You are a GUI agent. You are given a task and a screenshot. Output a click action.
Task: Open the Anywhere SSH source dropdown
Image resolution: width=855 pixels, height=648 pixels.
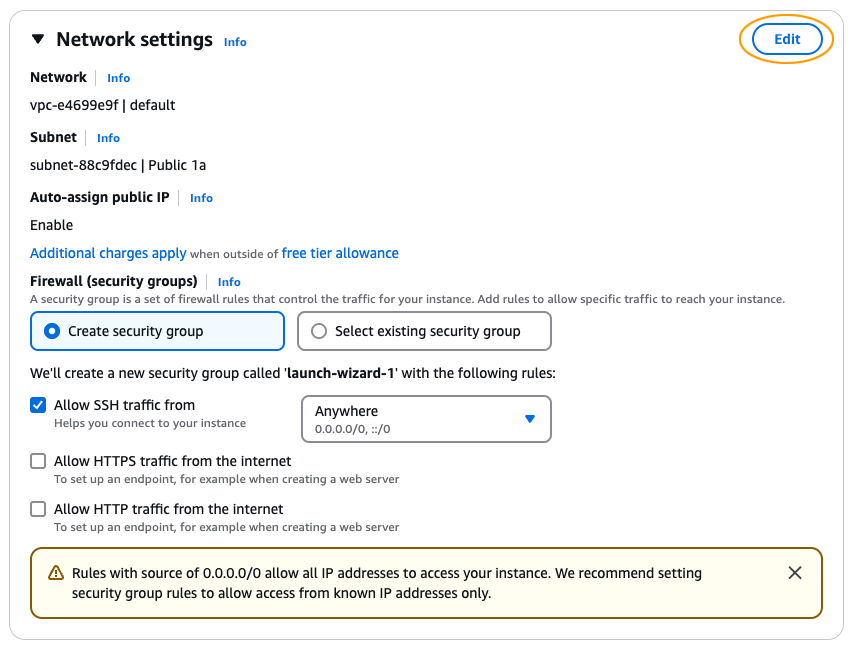pos(424,419)
